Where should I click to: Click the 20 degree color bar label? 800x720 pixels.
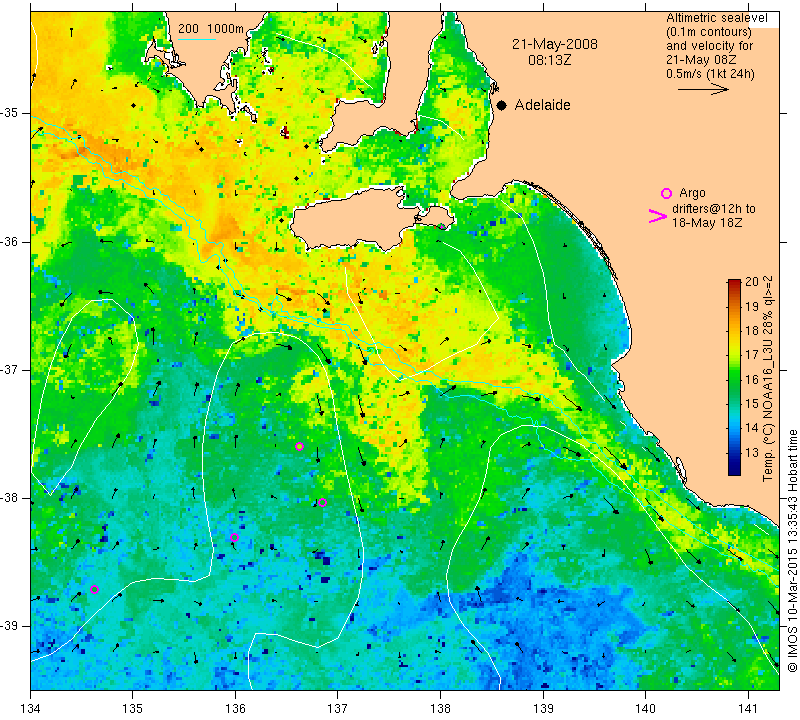point(752,282)
